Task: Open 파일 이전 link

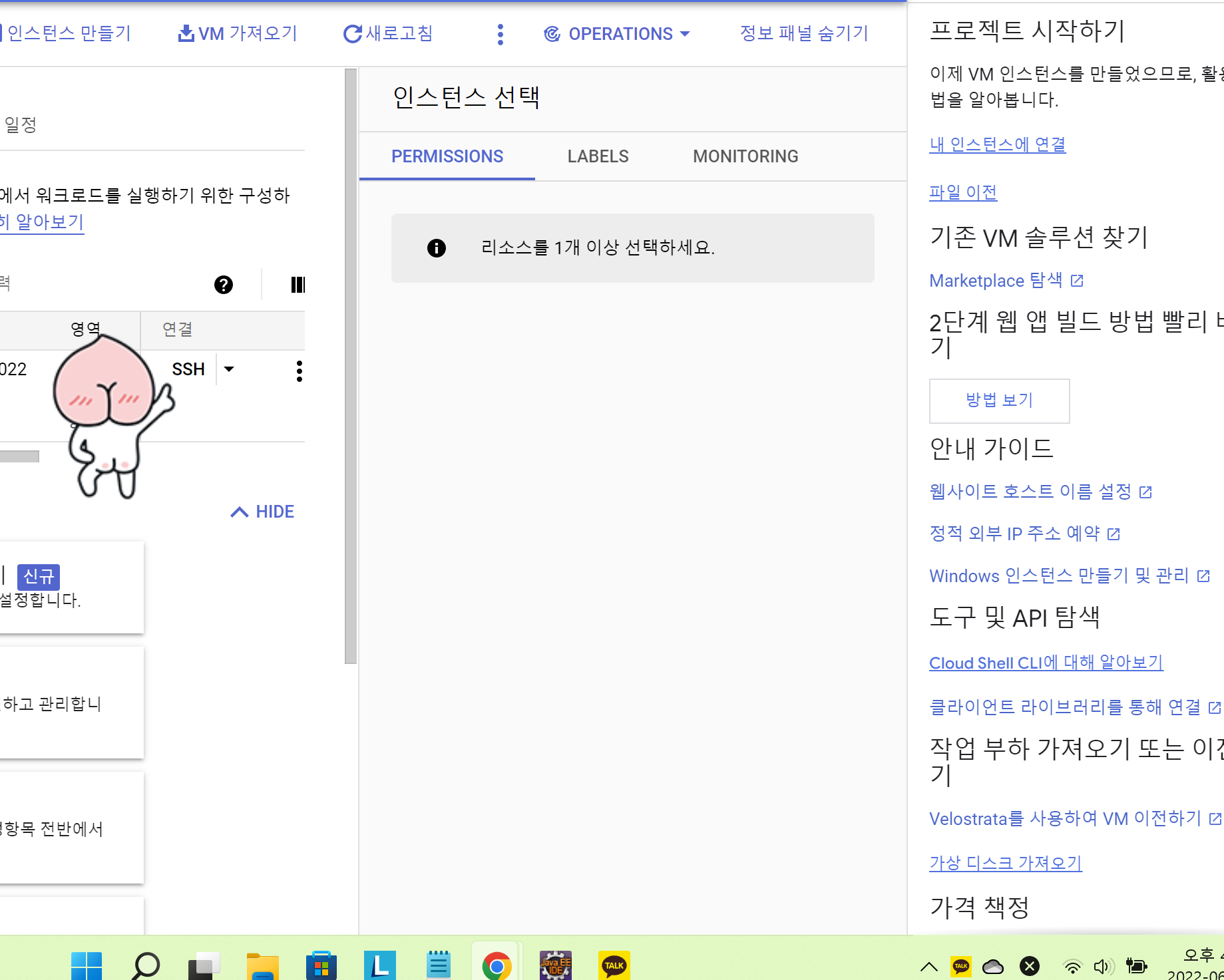Action: click(963, 192)
